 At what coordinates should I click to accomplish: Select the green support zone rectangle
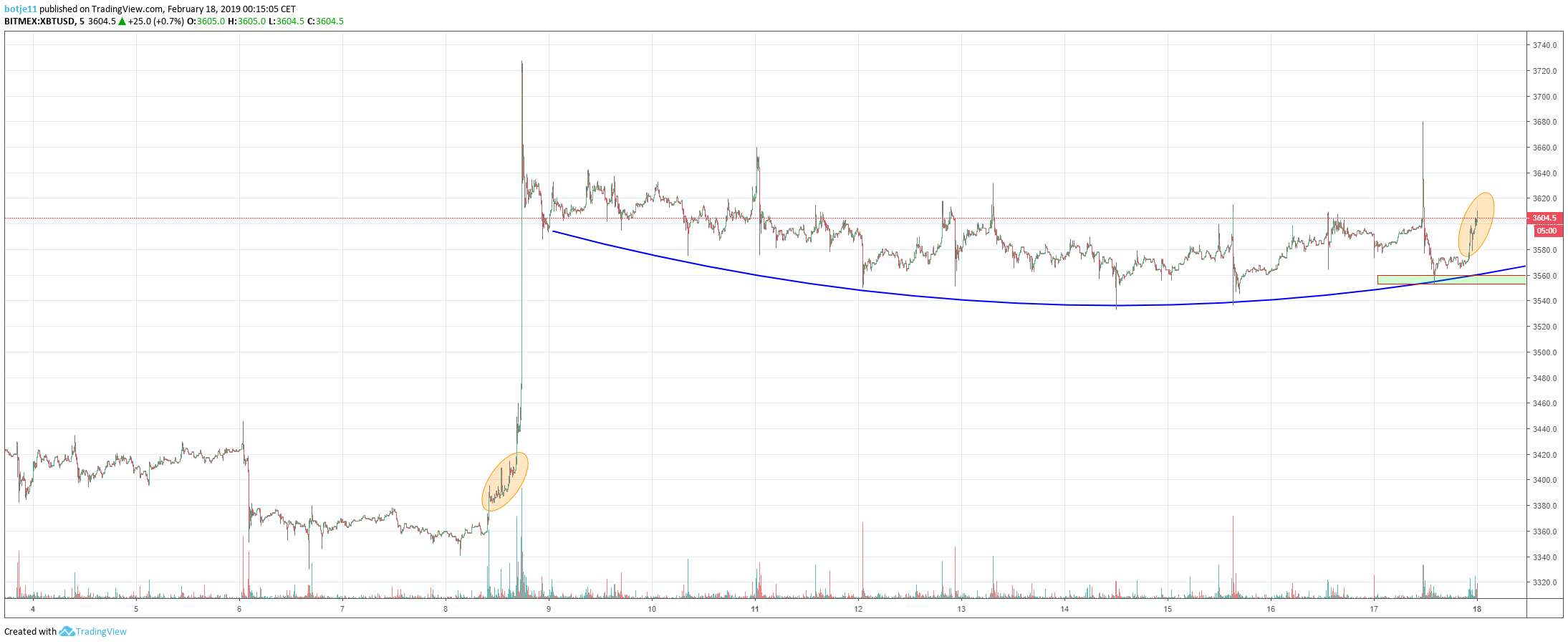(1451, 280)
